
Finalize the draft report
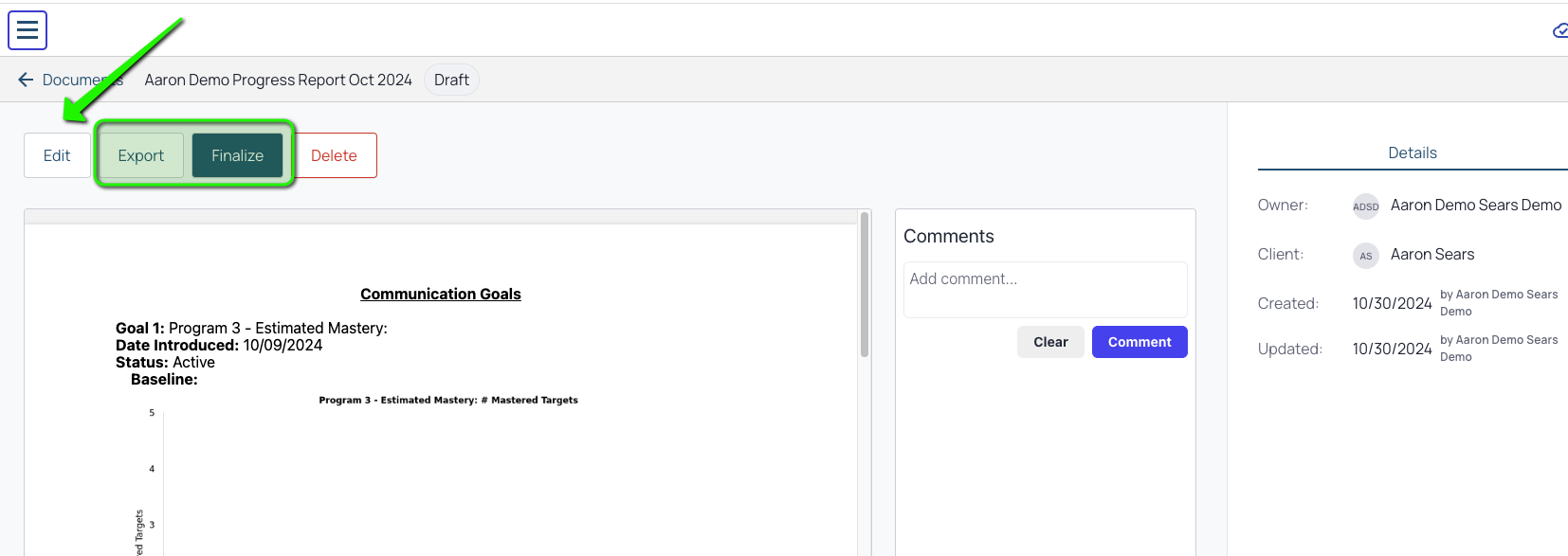tap(237, 155)
